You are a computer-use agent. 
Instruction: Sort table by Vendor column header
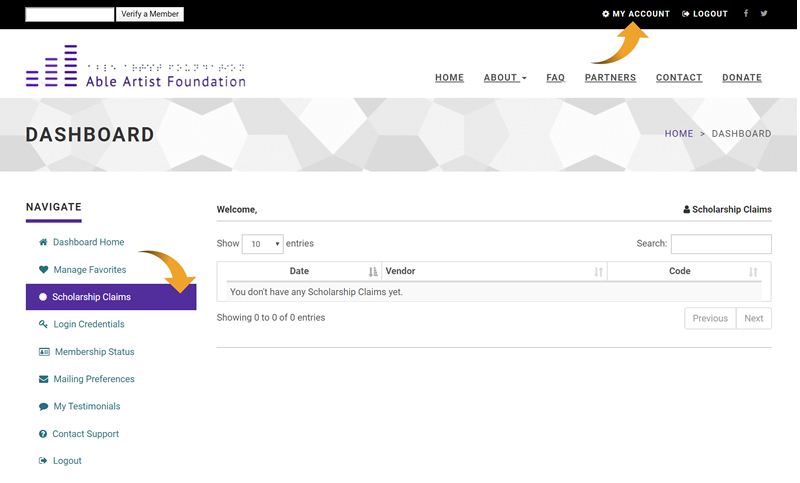494,271
